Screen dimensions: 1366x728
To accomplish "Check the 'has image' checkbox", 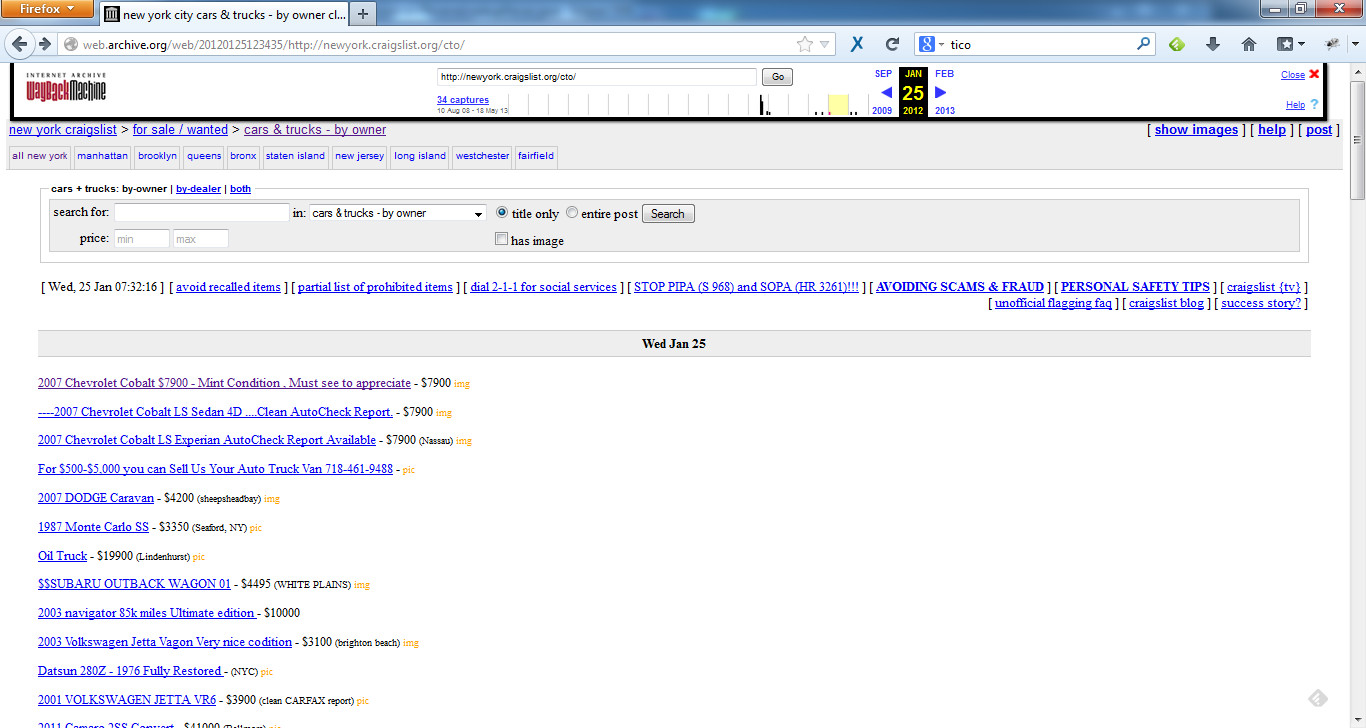I will [502, 239].
